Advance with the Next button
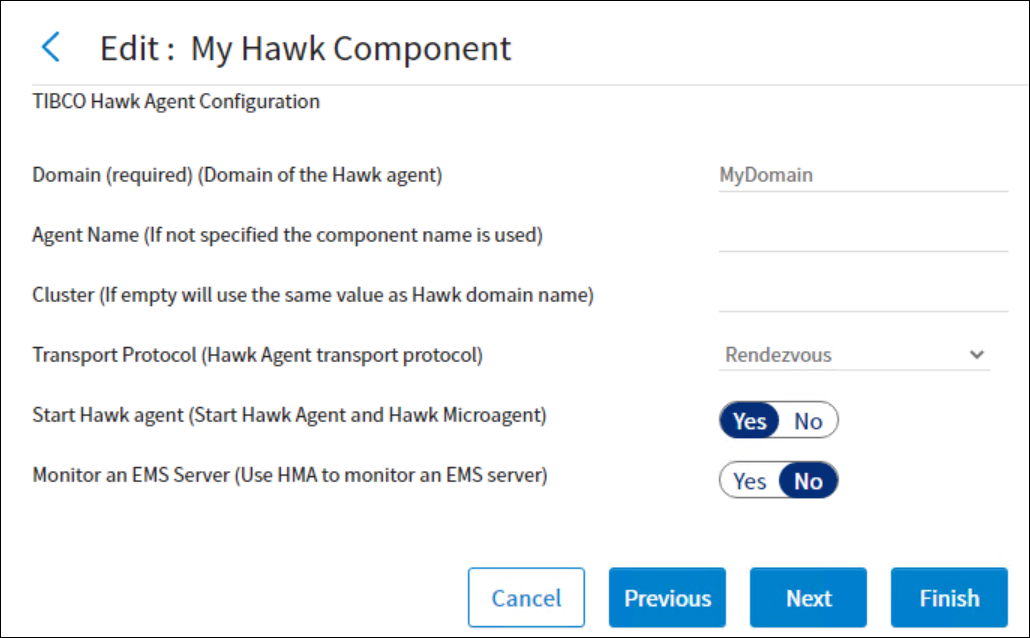1030x638 pixels. (x=808, y=598)
